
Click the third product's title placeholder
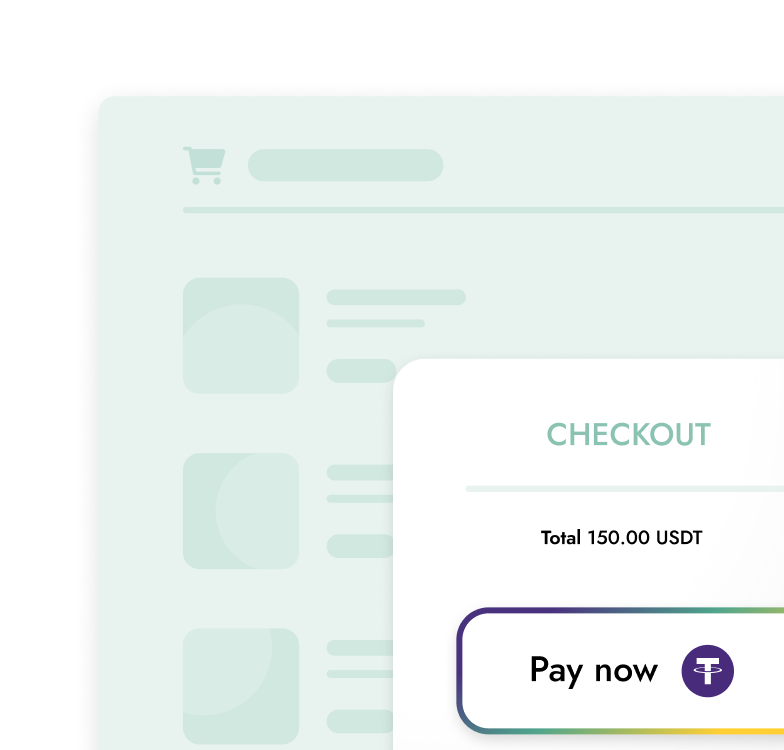(x=360, y=648)
